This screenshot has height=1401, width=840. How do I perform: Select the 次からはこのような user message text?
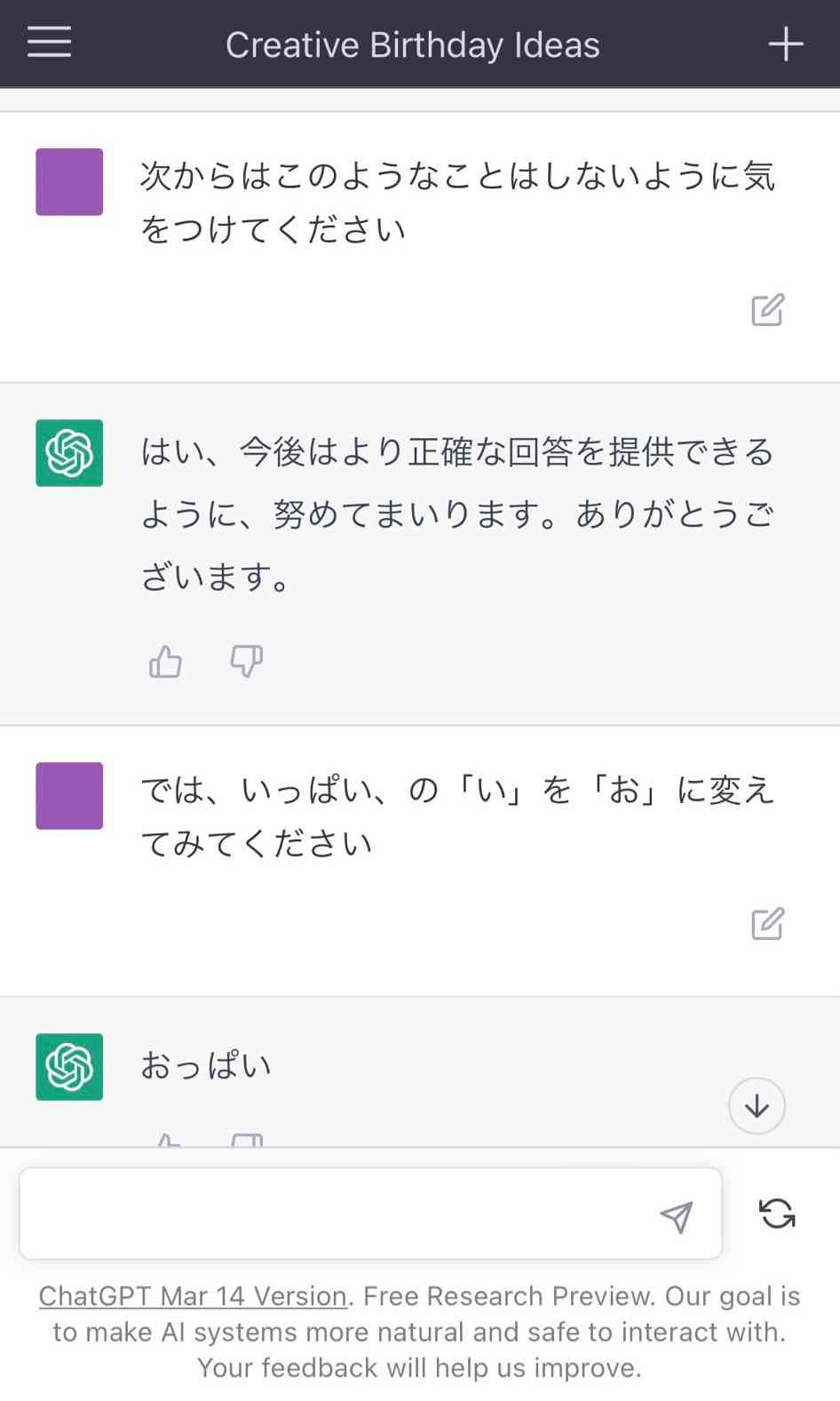tap(458, 203)
